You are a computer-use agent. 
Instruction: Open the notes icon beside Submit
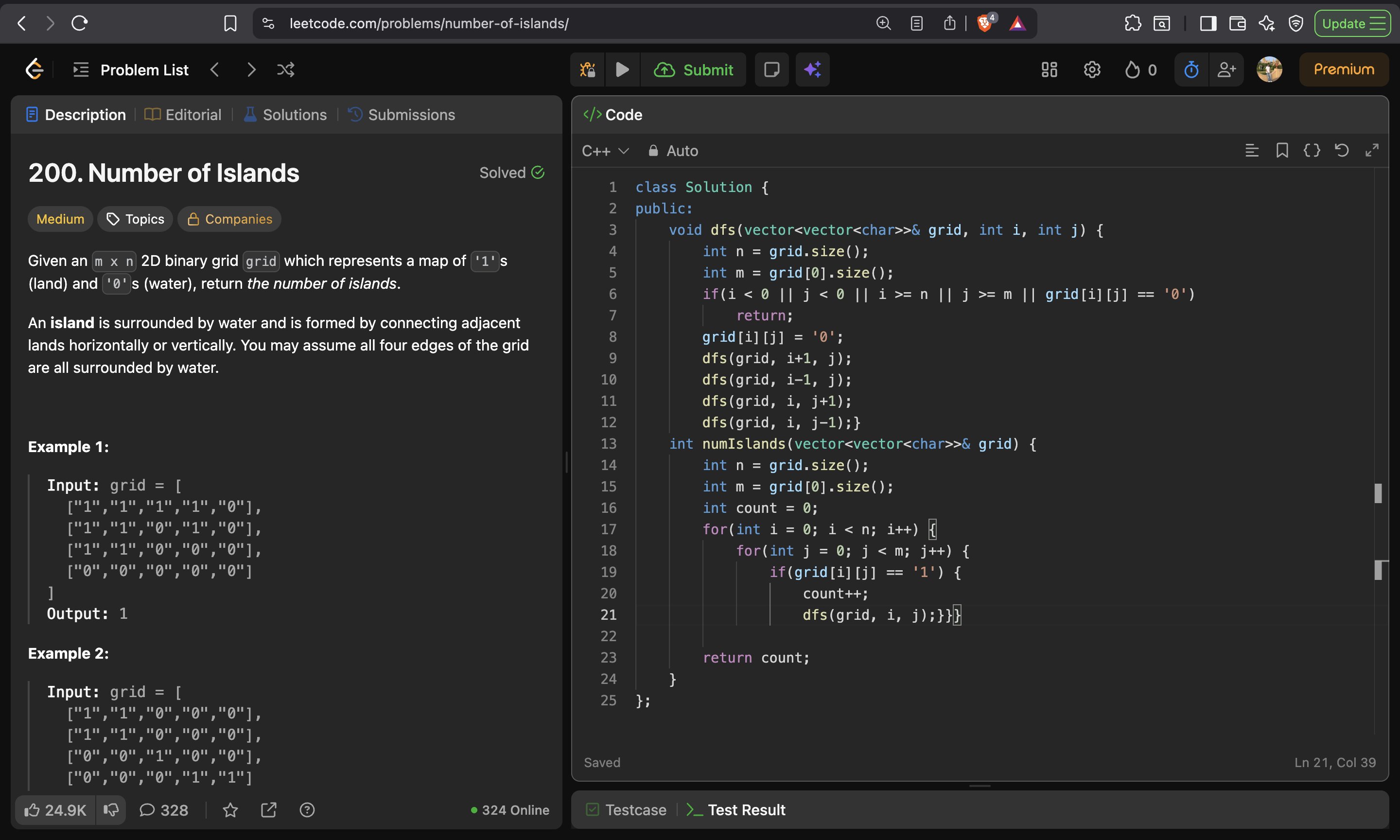tap(771, 70)
